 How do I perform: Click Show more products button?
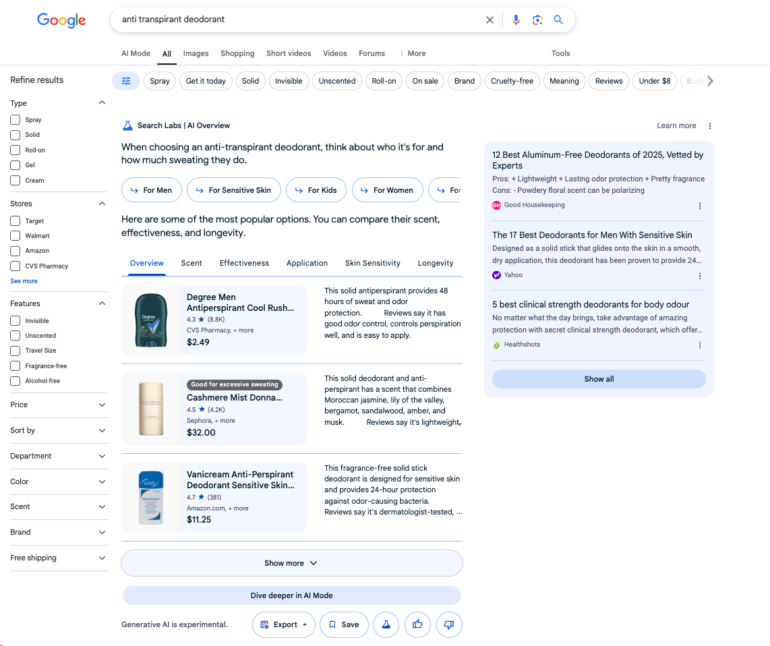(x=292, y=563)
